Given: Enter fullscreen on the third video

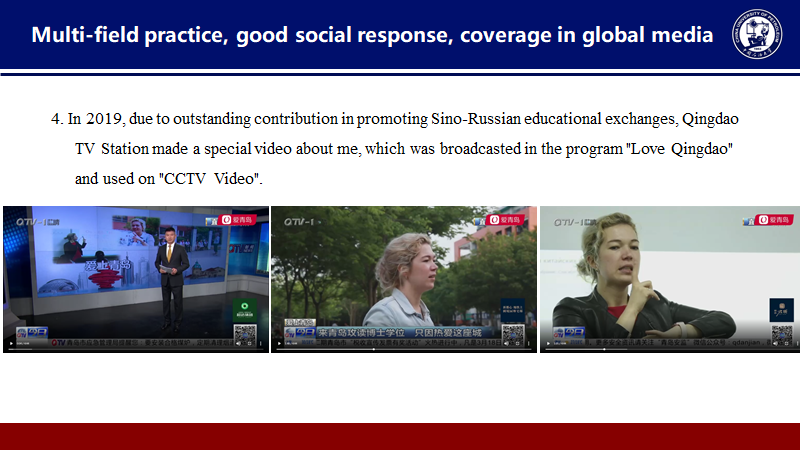Looking at the screenshot, I should coord(781,345).
